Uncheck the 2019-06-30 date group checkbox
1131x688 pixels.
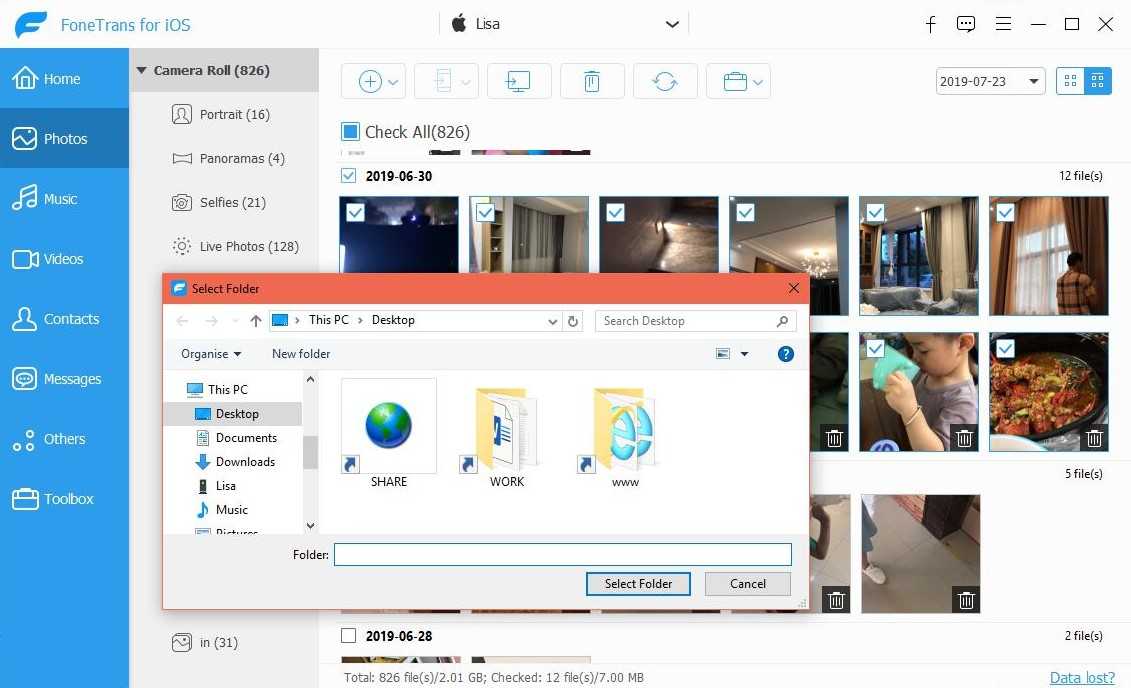(348, 176)
